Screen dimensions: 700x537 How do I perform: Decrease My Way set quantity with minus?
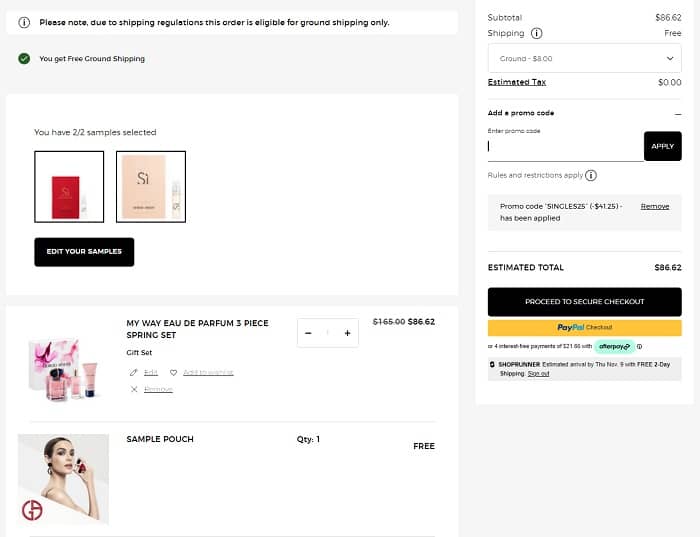308,333
